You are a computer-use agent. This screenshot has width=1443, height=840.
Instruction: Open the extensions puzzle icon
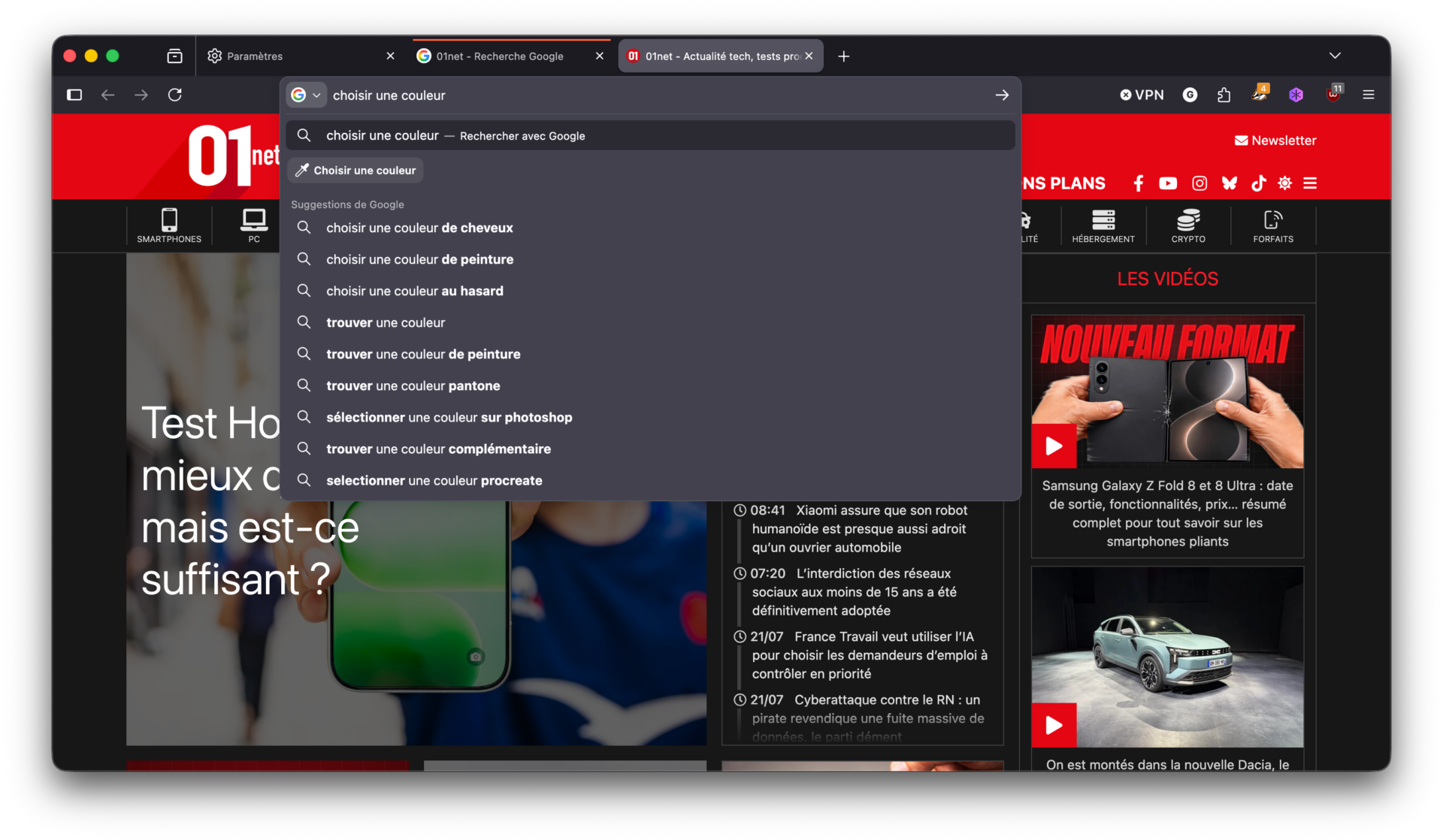click(1224, 95)
